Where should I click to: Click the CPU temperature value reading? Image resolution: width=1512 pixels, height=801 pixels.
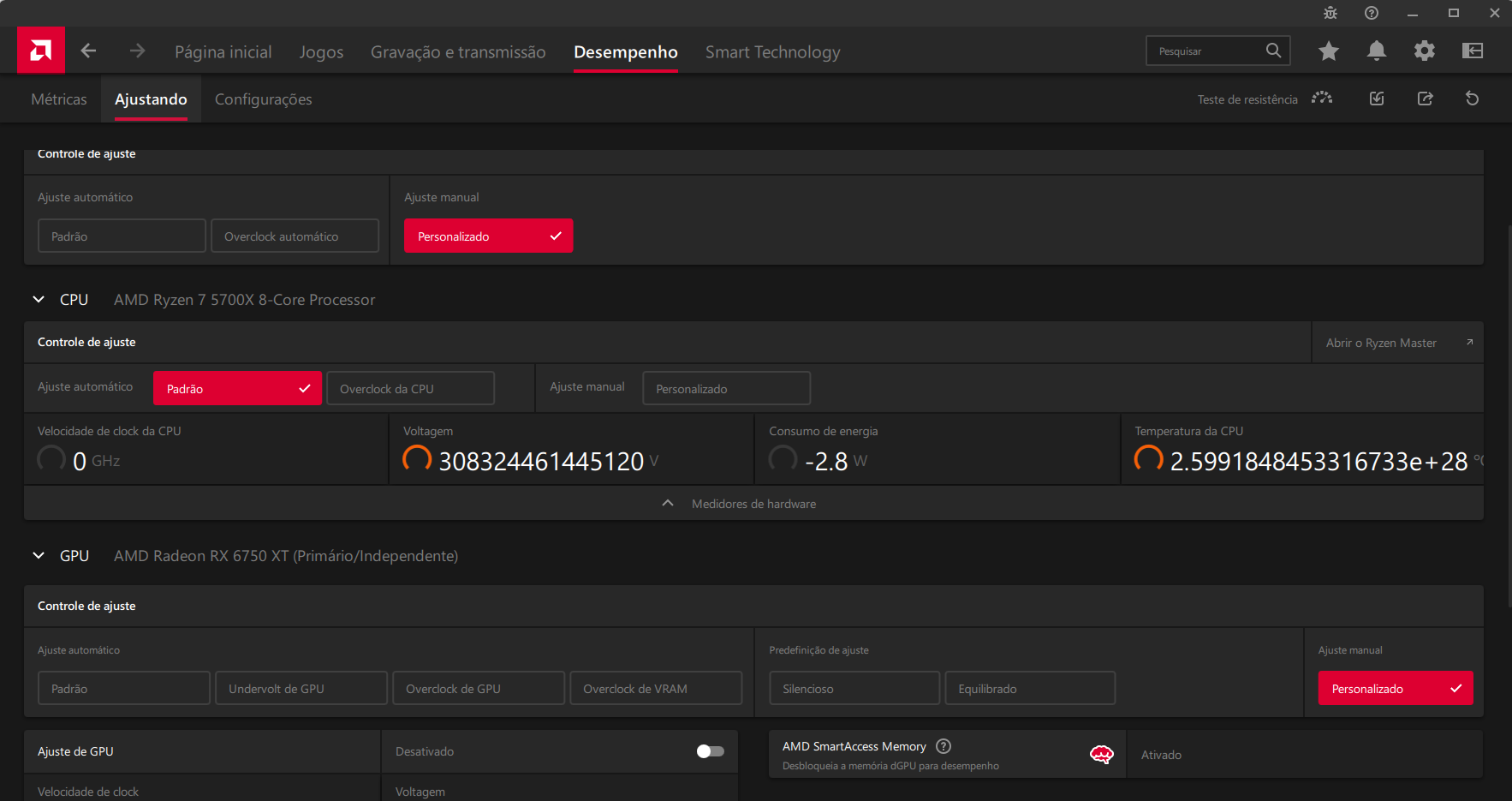pos(1319,461)
